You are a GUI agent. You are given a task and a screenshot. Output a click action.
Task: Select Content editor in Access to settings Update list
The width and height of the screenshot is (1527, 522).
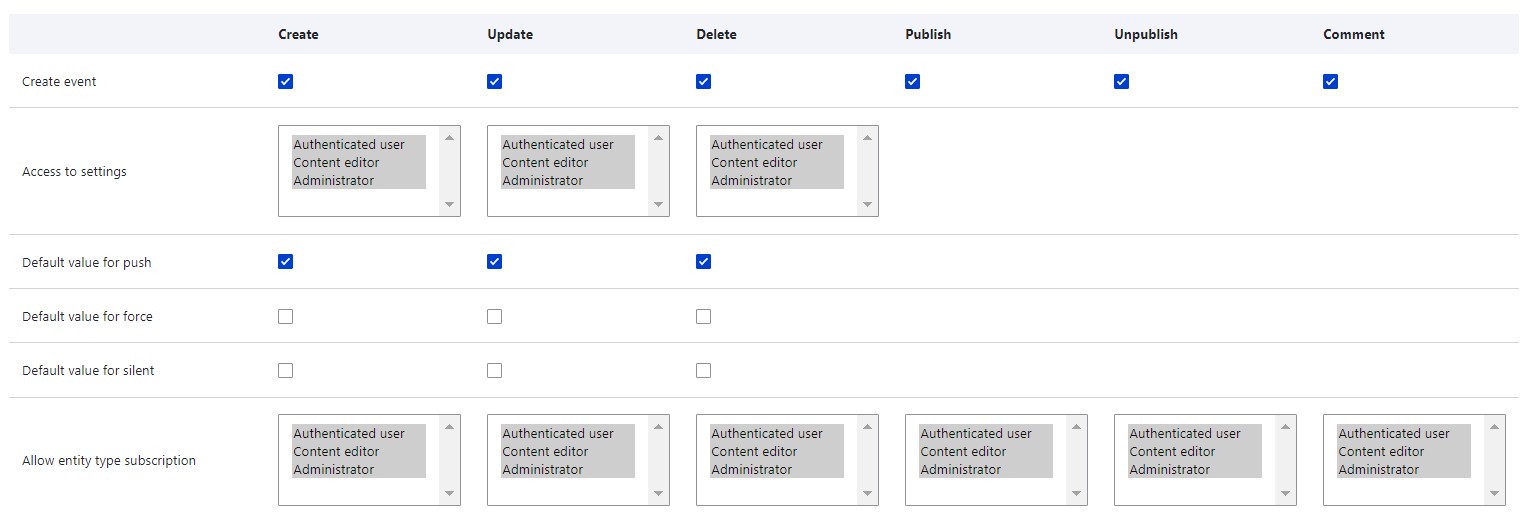[546, 163]
